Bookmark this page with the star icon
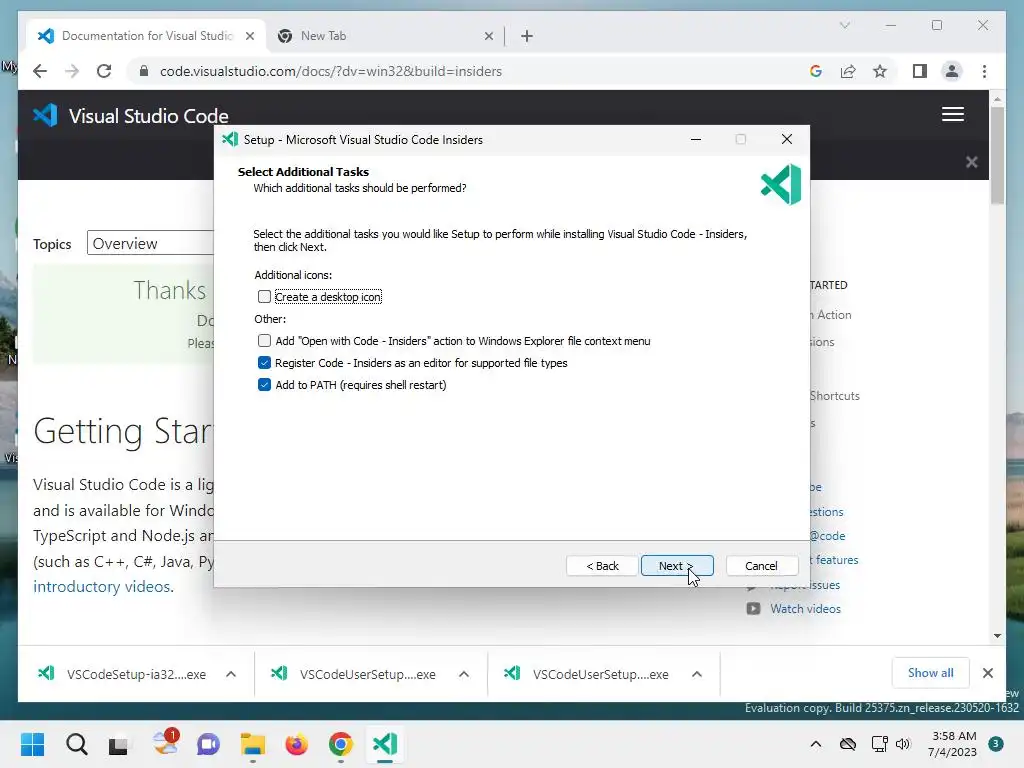The image size is (1024, 768). 880,71
